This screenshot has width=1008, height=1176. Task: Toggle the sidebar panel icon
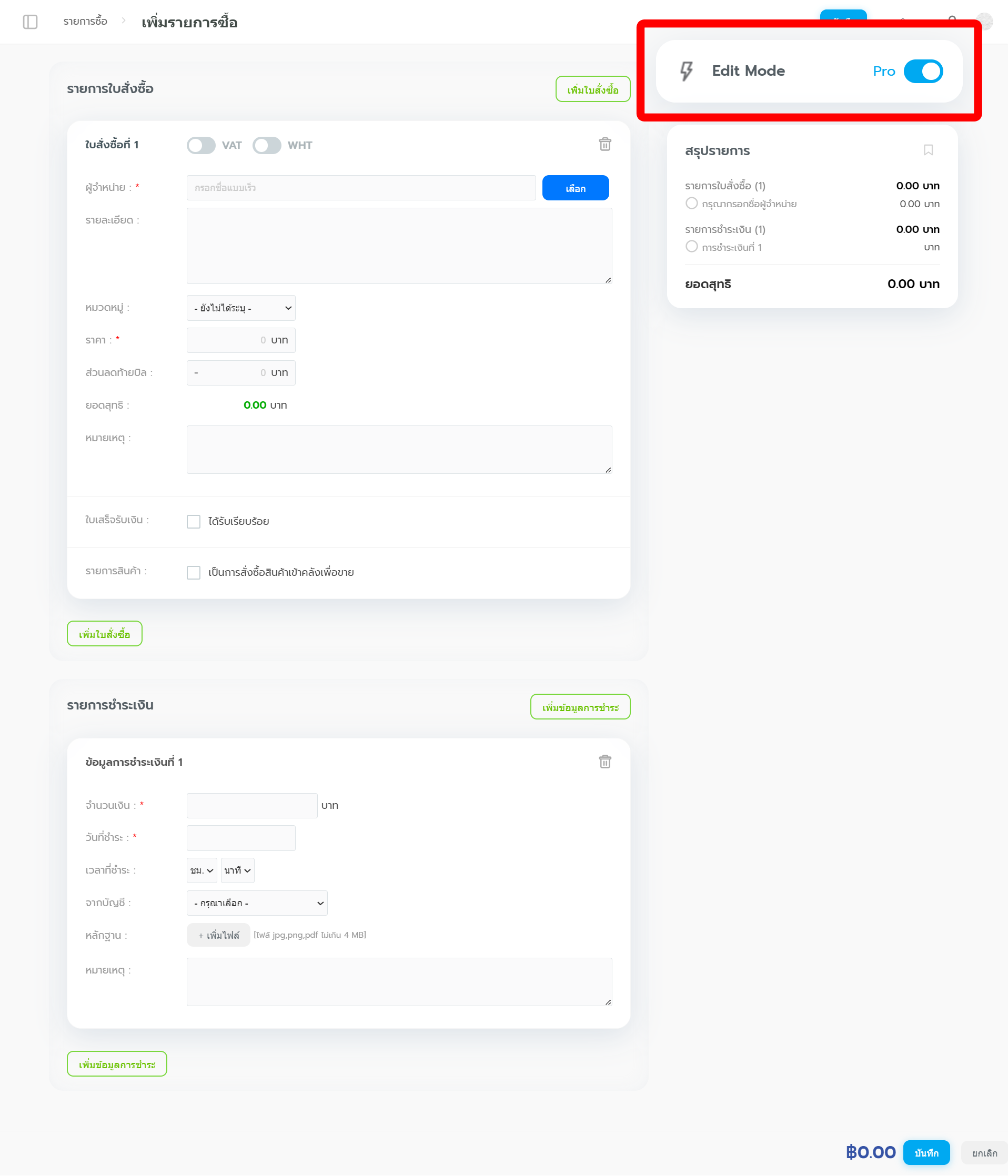[x=30, y=22]
